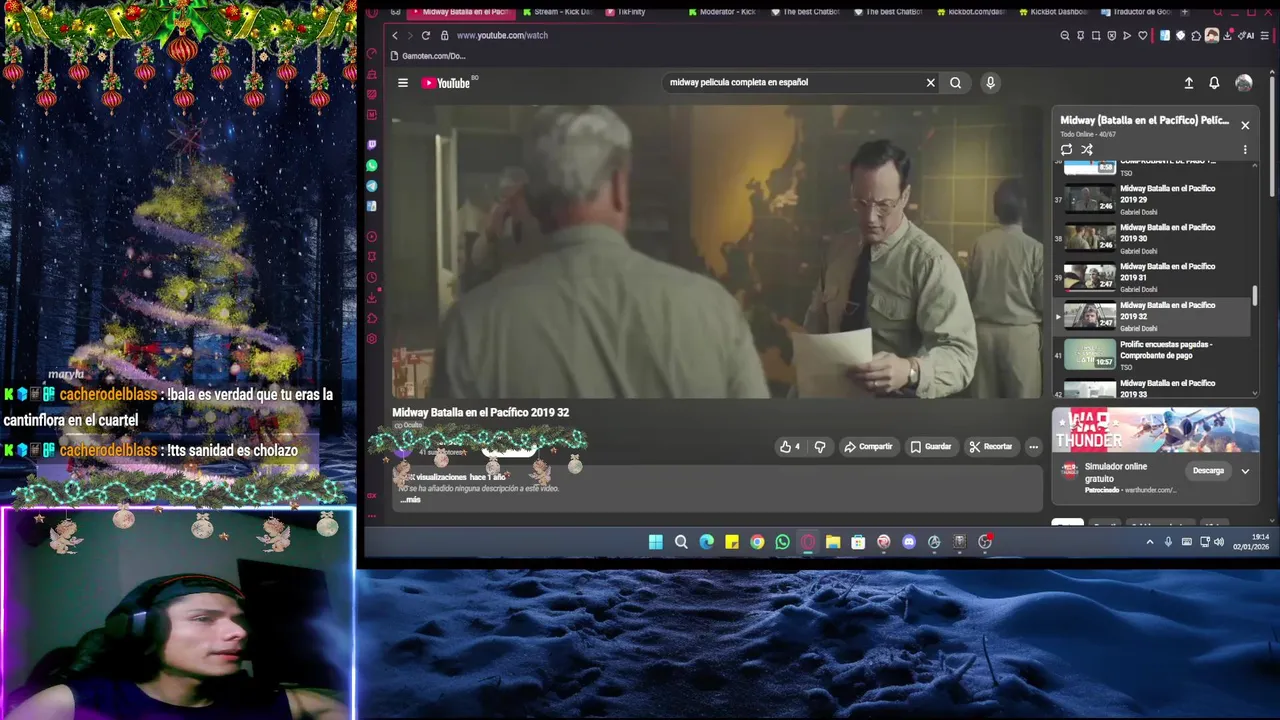Show hidden system tray icons chevron

coord(1150,542)
